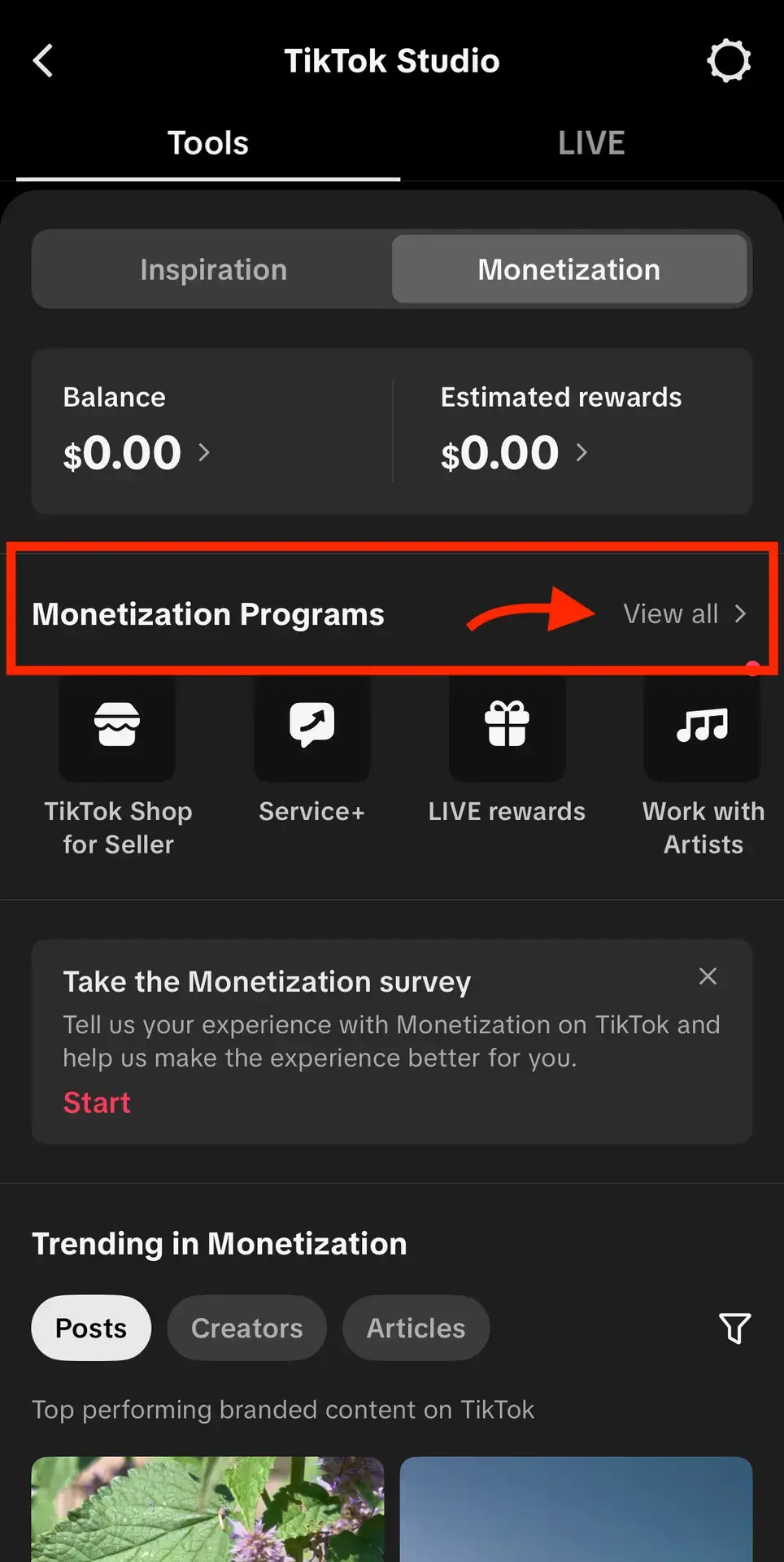Expand Balance details chevron
Image resolution: width=784 pixels, height=1562 pixels.
(x=204, y=452)
